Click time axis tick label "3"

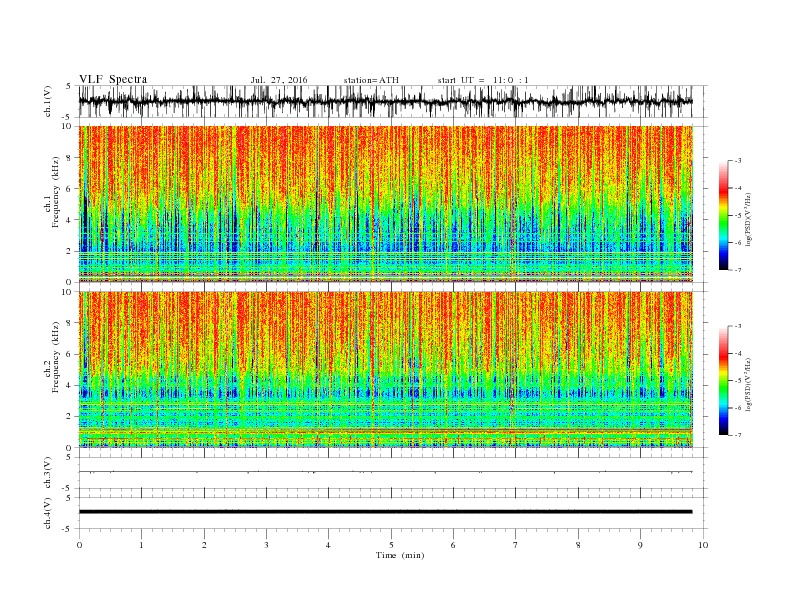pyautogui.click(x=266, y=545)
